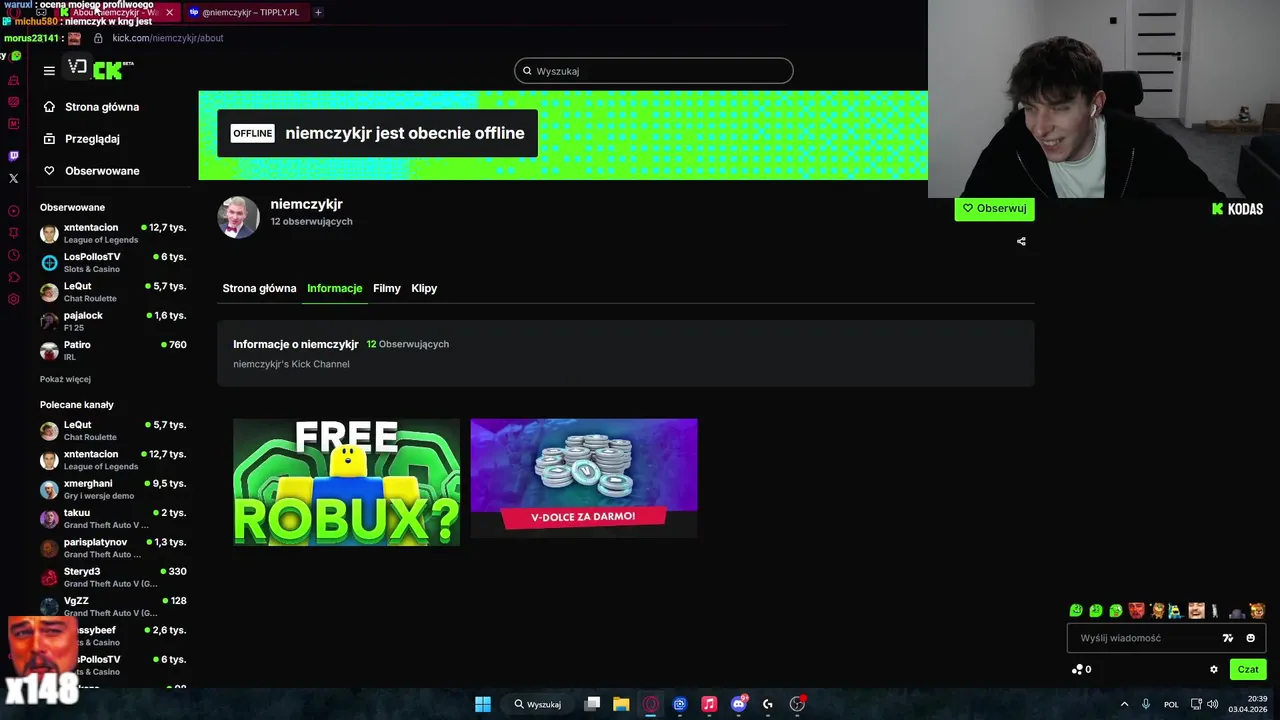Open LeQut in Obserwowane list
This screenshot has height=720, width=1280.
pyautogui.click(x=113, y=292)
